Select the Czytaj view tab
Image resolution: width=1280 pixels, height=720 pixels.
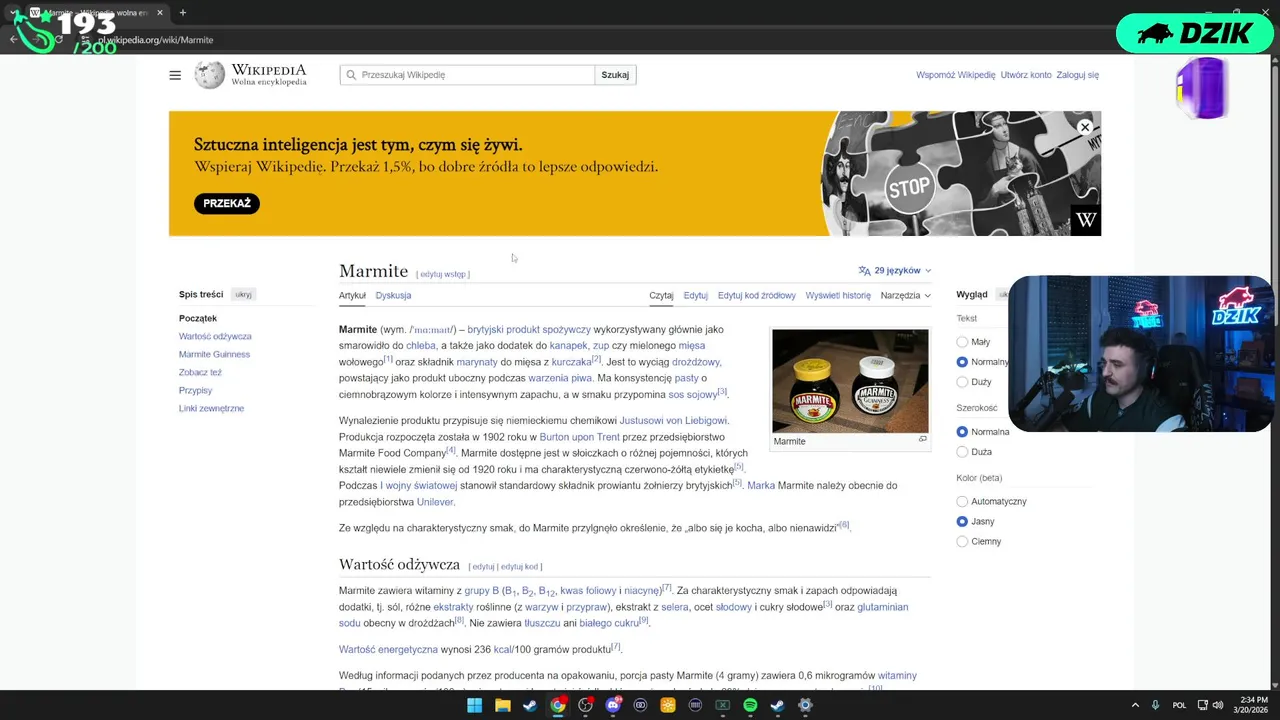(661, 296)
